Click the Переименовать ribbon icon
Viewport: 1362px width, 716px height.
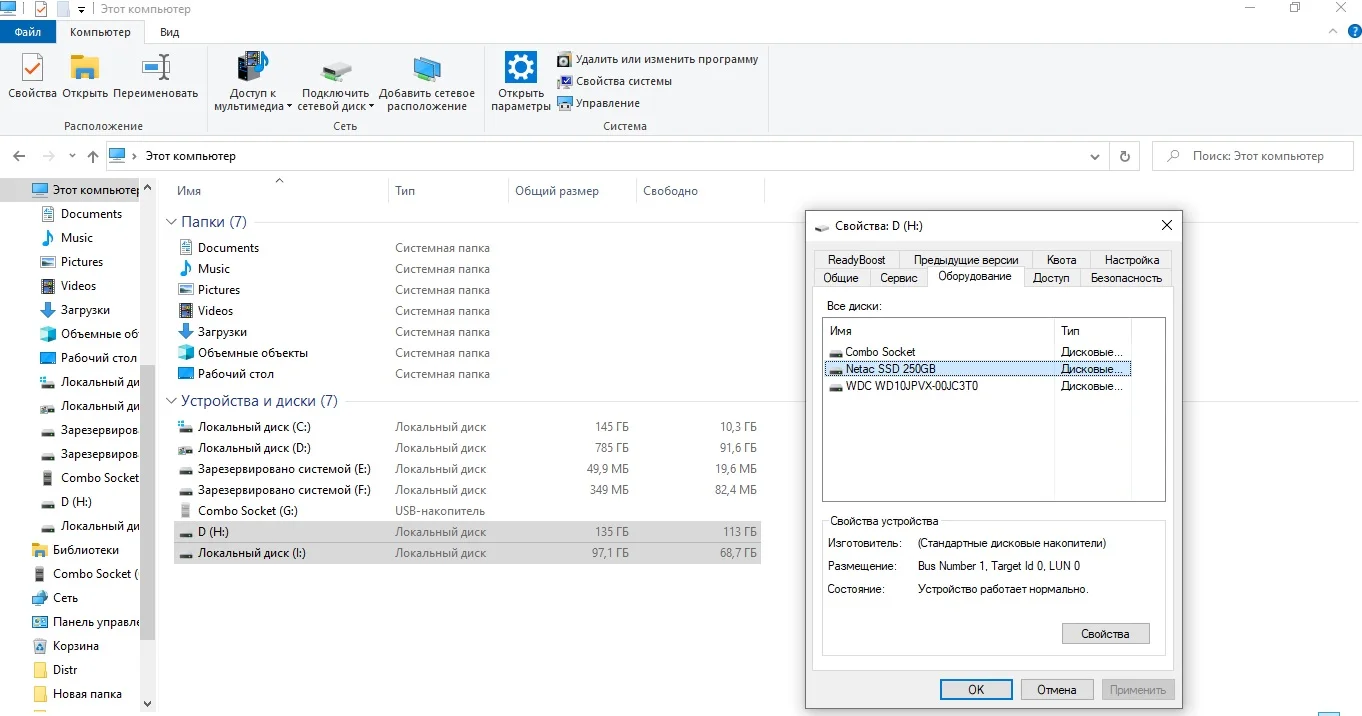(156, 78)
